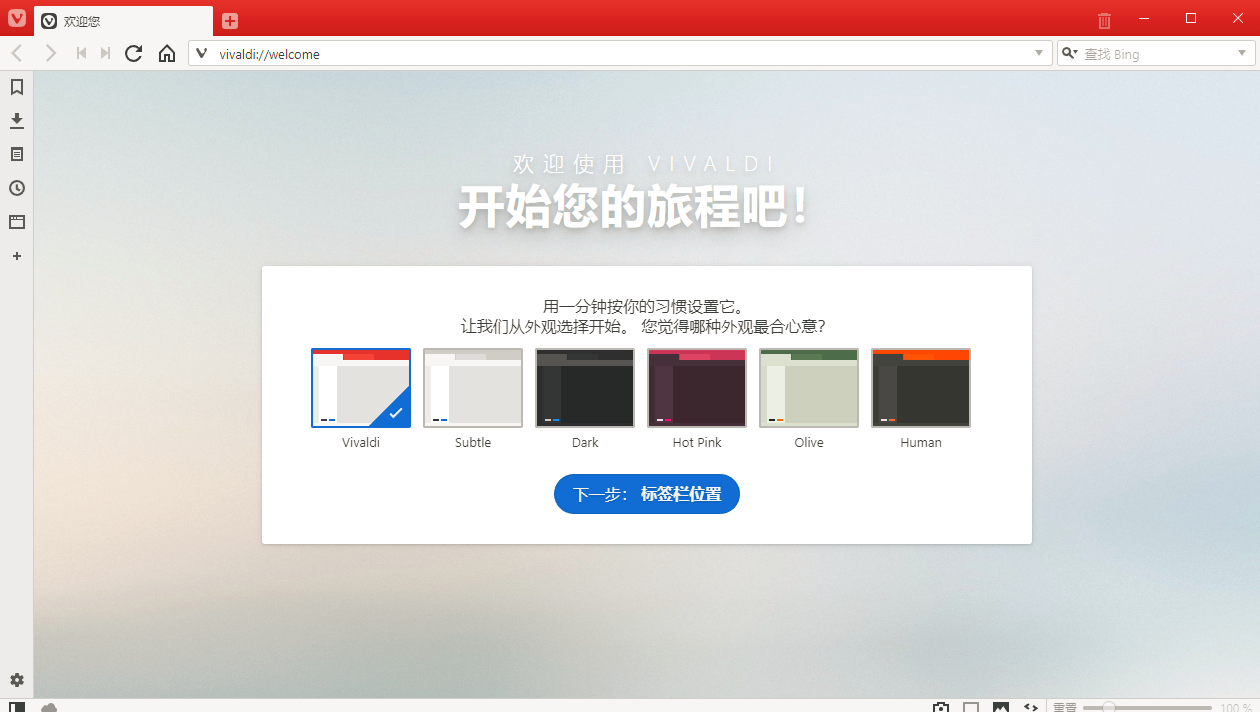Select the Vivaldi theme thumbnail

pyautogui.click(x=361, y=388)
